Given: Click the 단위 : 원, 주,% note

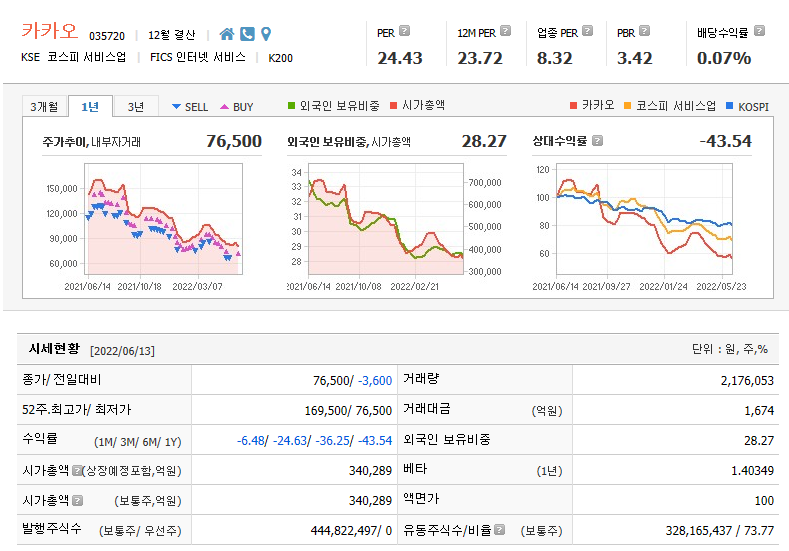Looking at the screenshot, I should (730, 349).
